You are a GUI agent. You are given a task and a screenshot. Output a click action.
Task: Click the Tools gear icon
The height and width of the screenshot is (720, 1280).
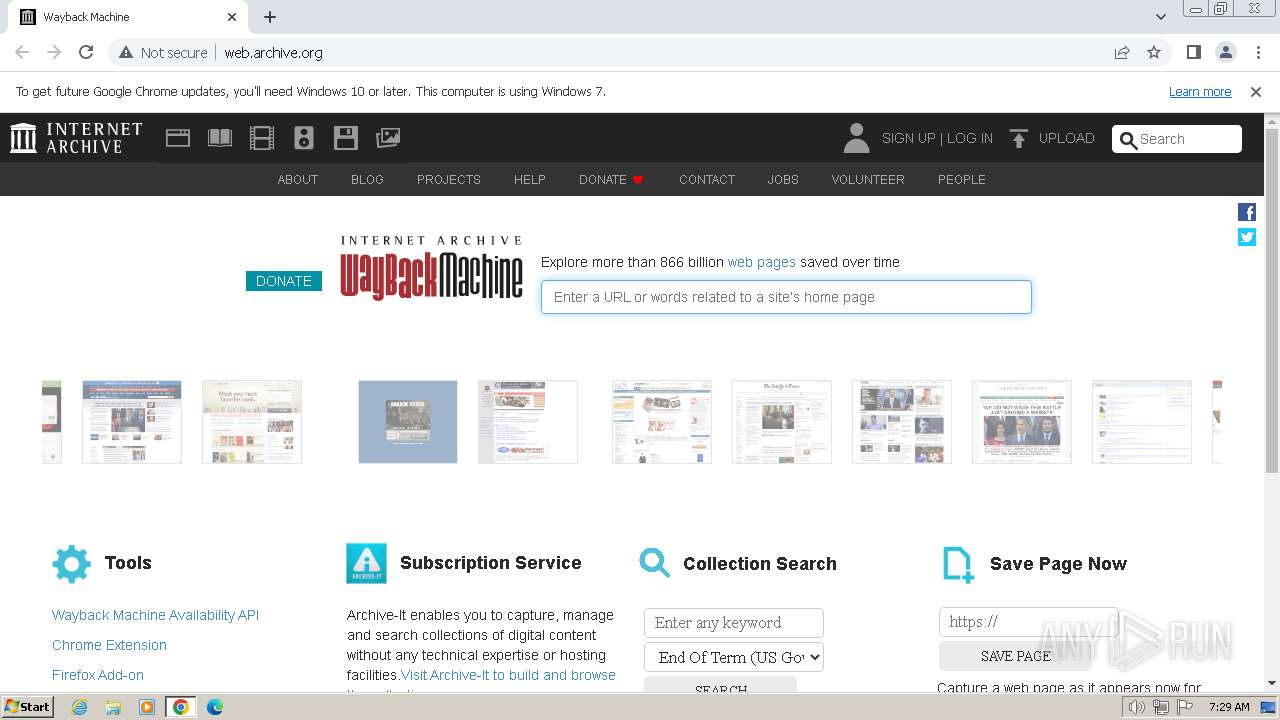point(71,564)
